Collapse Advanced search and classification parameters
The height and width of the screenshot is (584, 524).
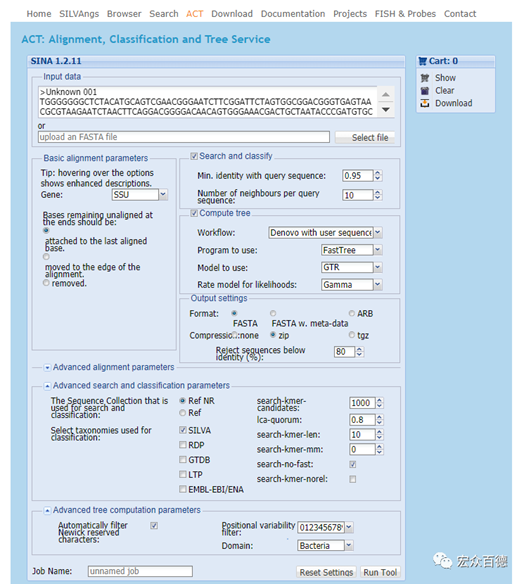pos(47,386)
